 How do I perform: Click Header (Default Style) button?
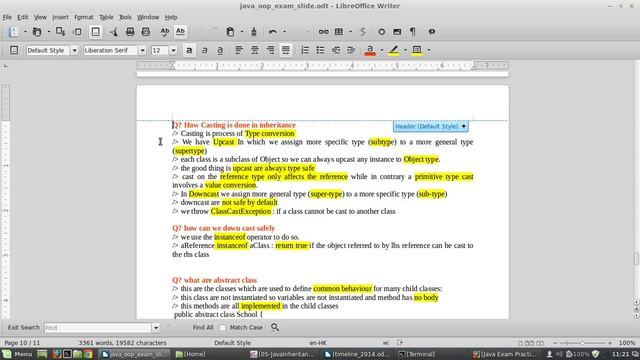431,127
